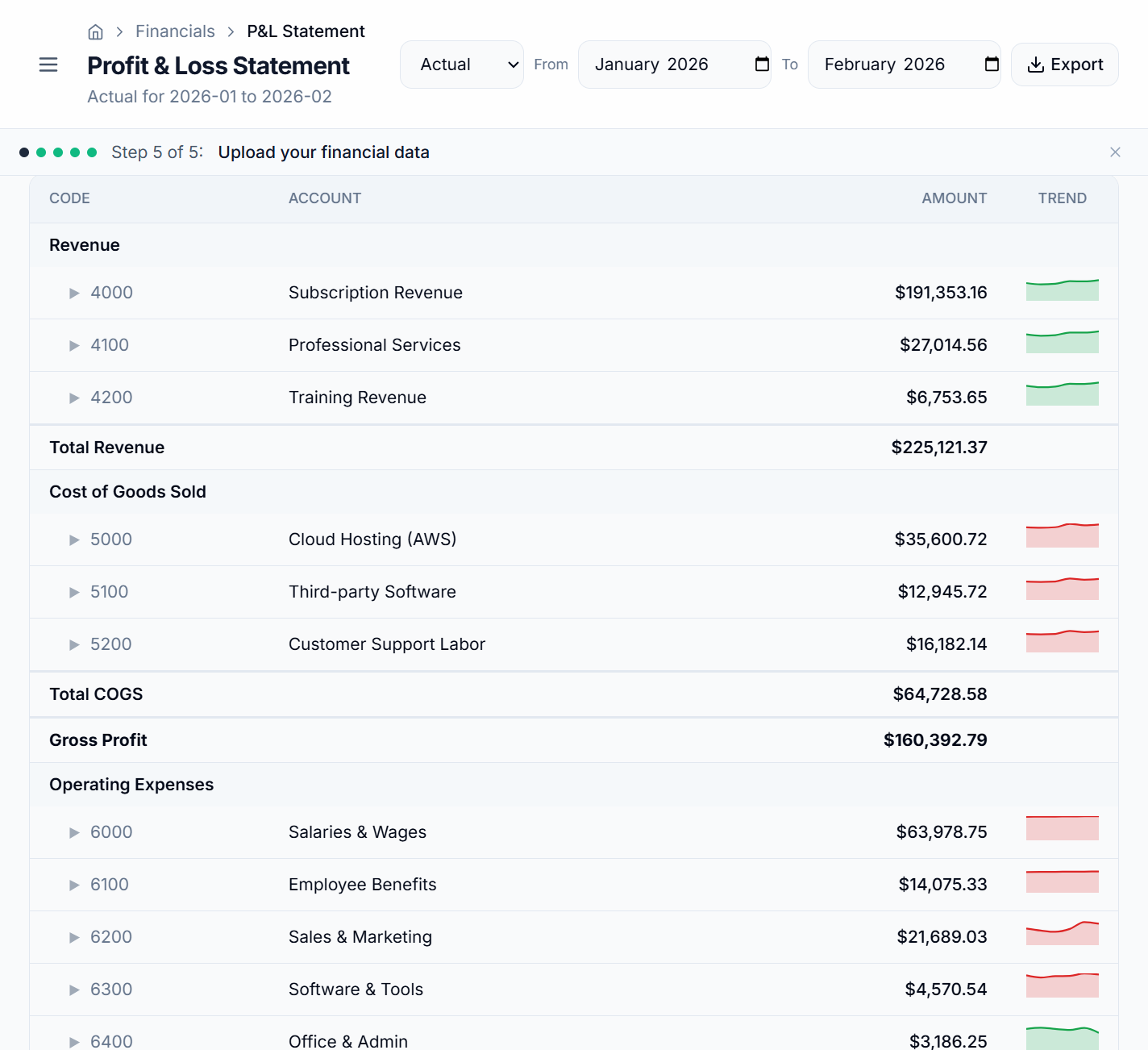
Task: Dismiss the Step 5 of 5 onboarding banner
Action: coord(1115,152)
